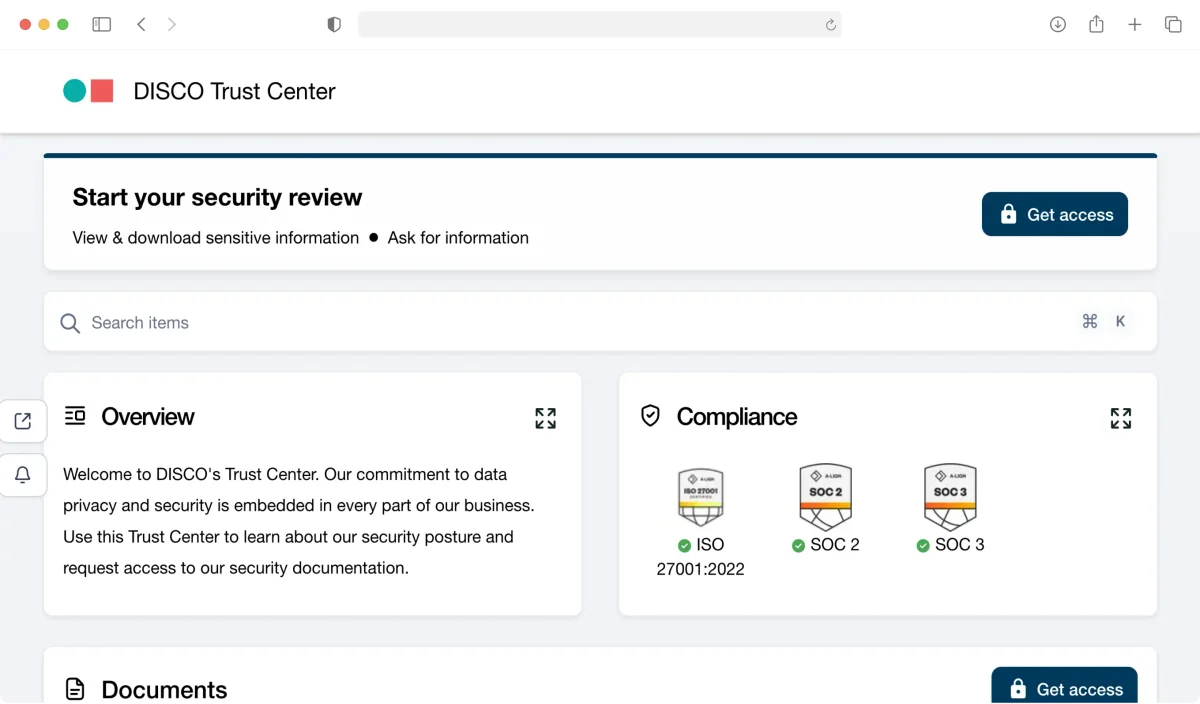Reload the page with the refresh icon

click(829, 23)
